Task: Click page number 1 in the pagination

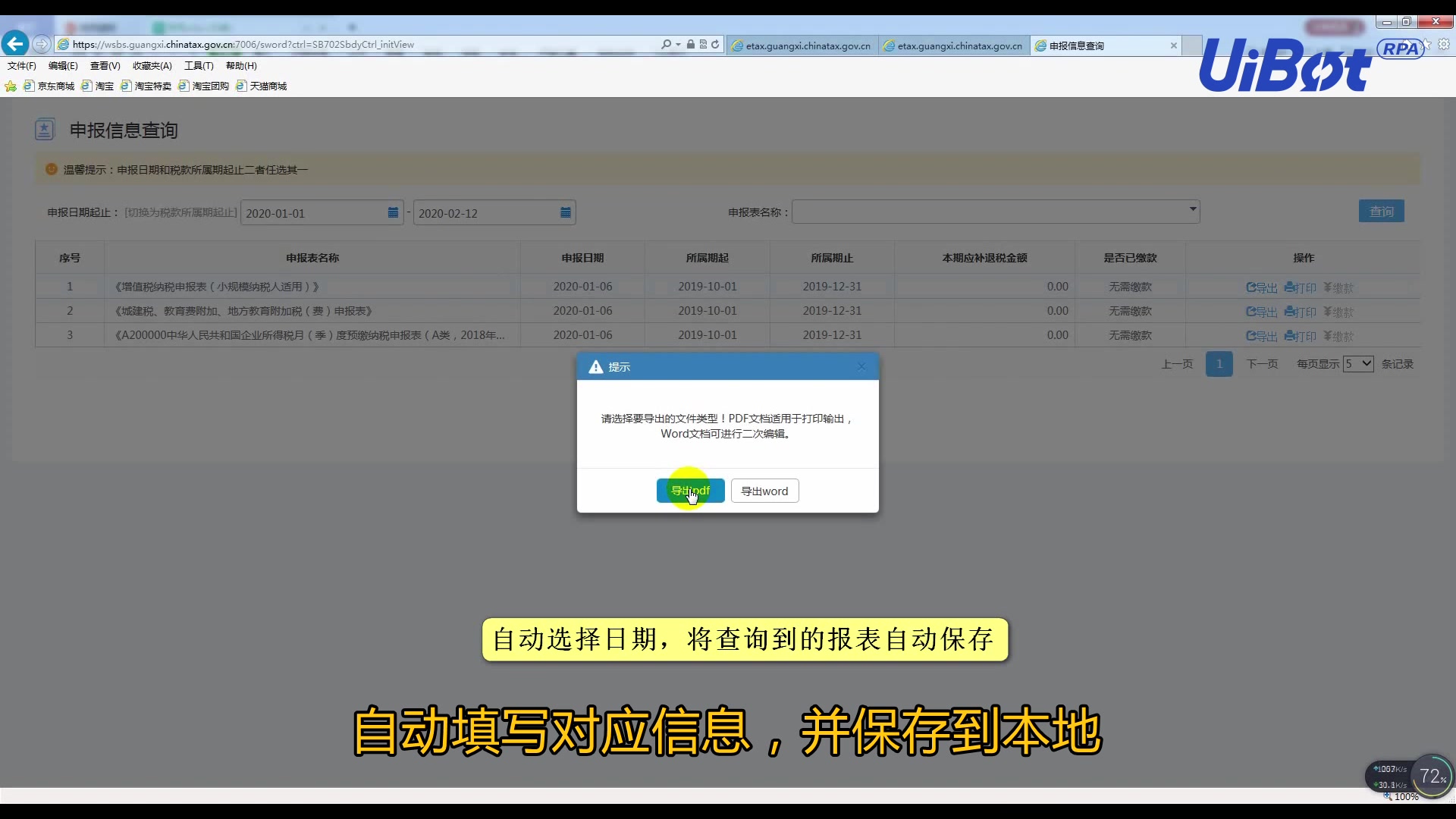Action: pyautogui.click(x=1219, y=363)
